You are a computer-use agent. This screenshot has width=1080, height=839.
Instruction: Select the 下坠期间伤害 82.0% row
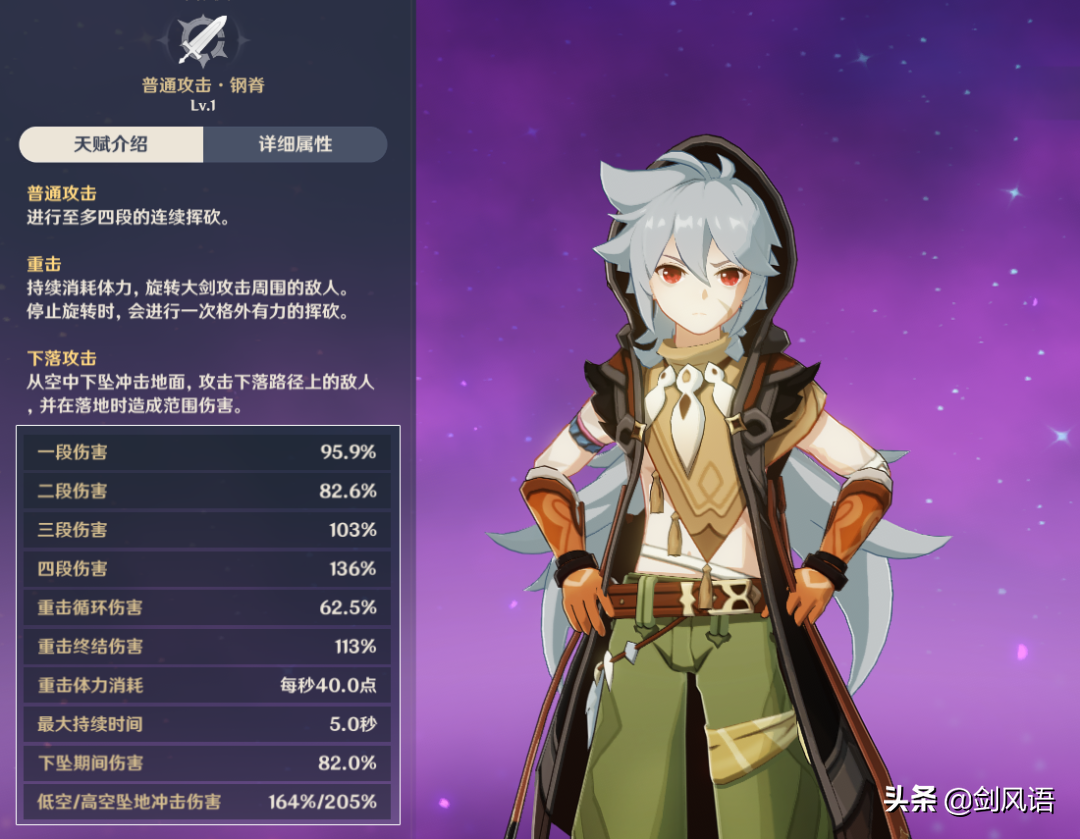(207, 763)
